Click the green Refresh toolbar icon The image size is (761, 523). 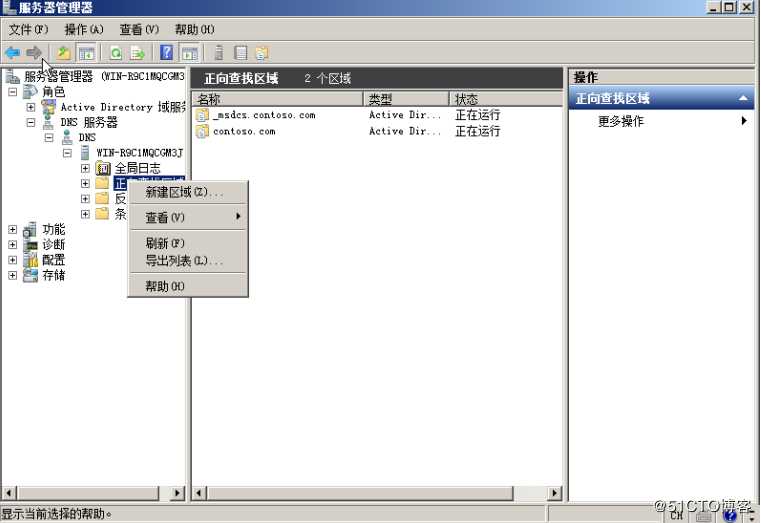tap(116, 52)
